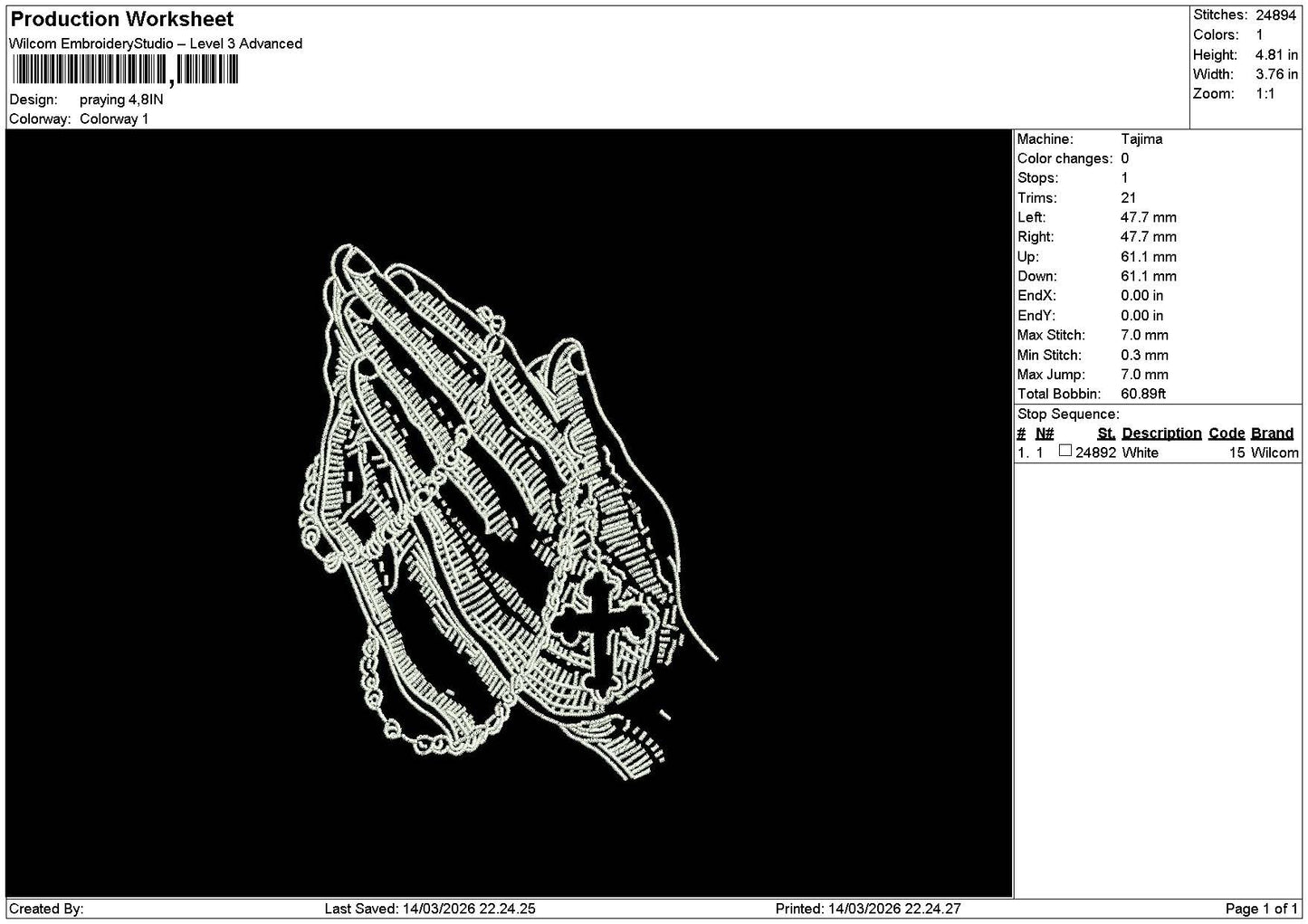Click the Created By footer label
Image resolution: width=1308 pixels, height=924 pixels.
tap(46, 909)
